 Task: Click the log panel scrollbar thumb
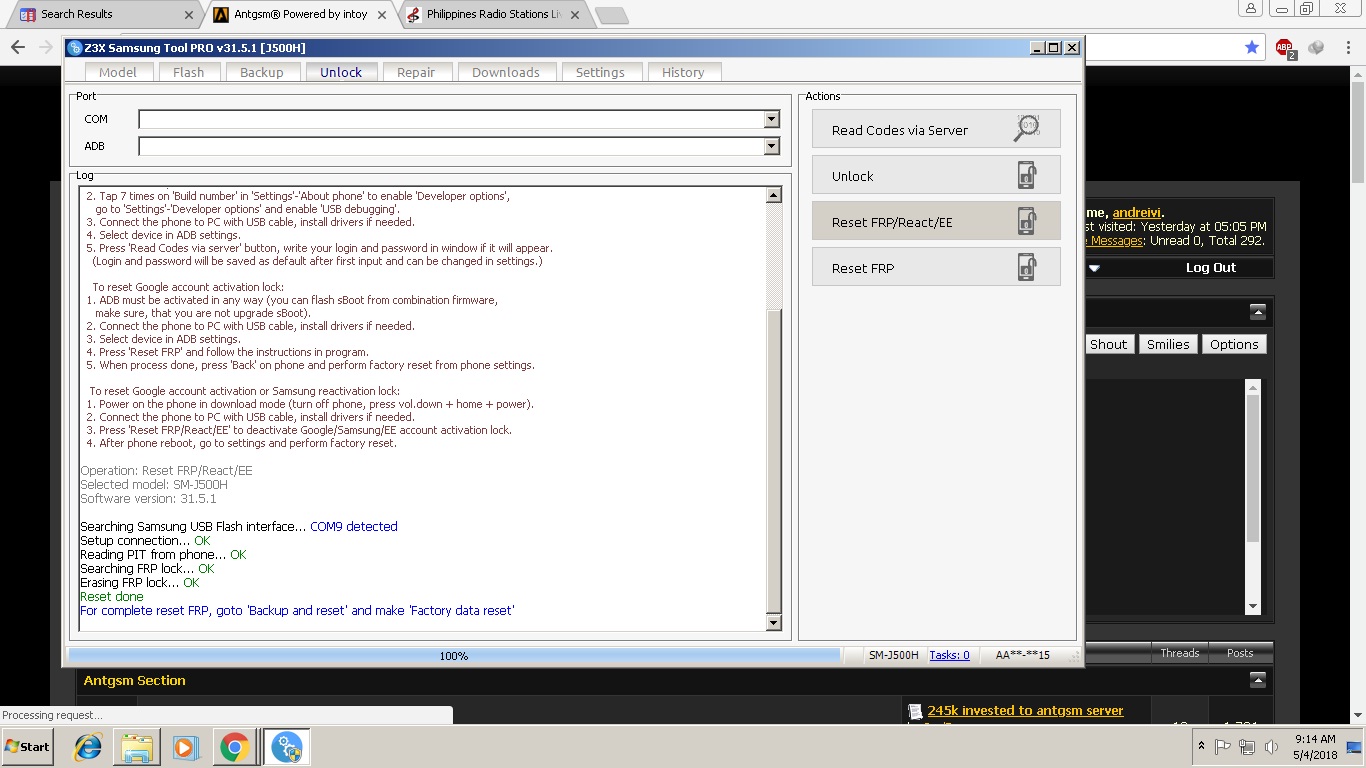click(774, 460)
